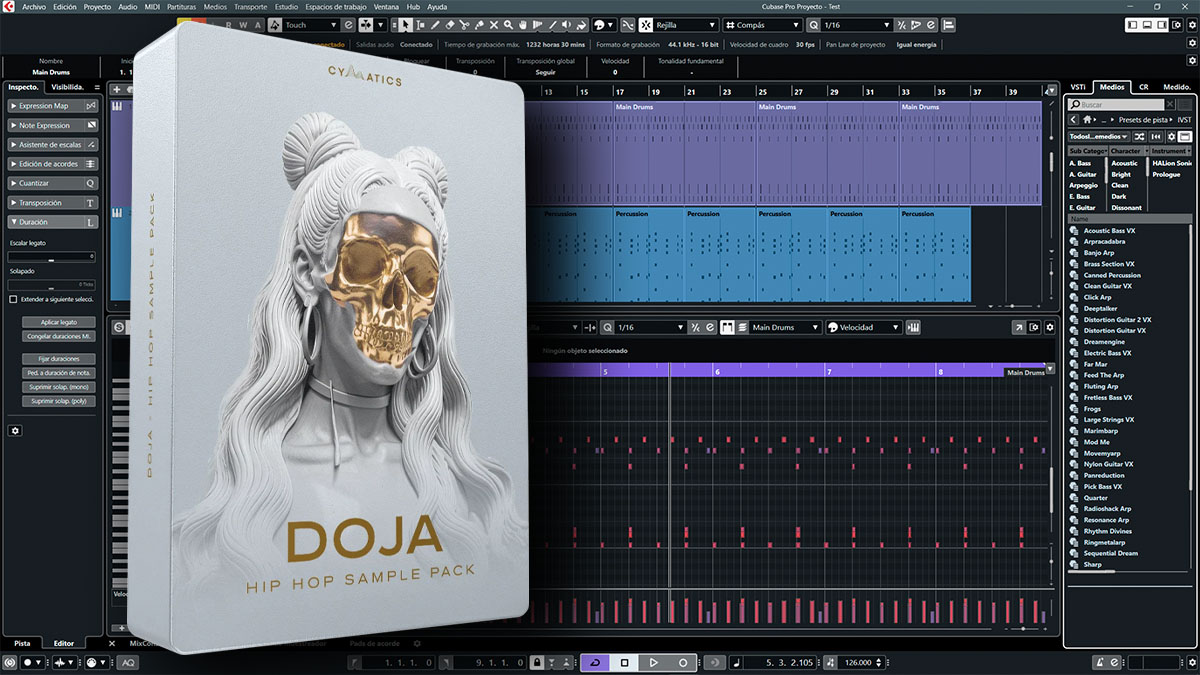Viewport: 1200px width, 675px height.
Task: Click the Q icon beside key editor 1/16
Action: pos(606,327)
